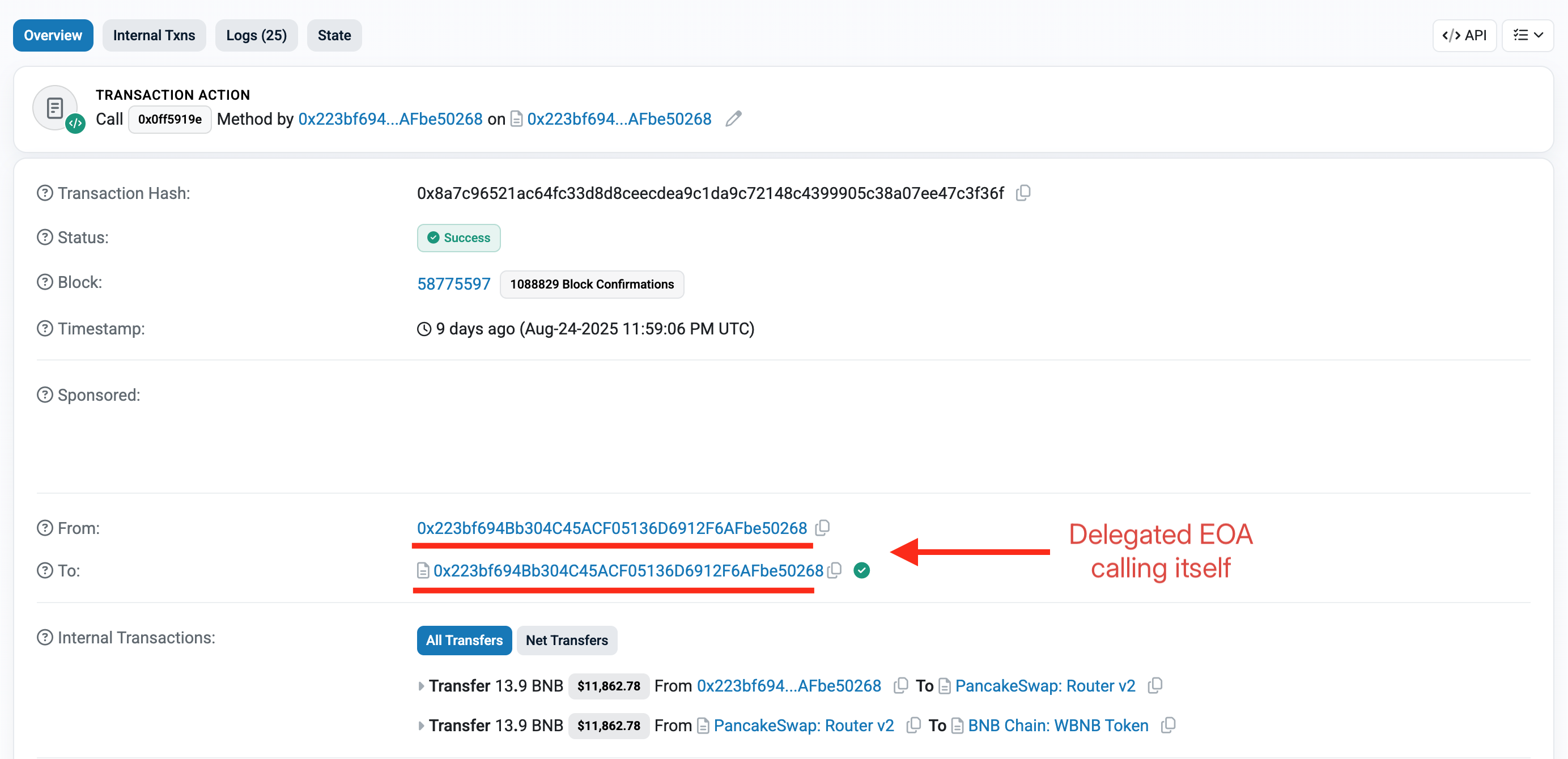
Task: Switch to the Internal Txns tab
Action: 154,35
